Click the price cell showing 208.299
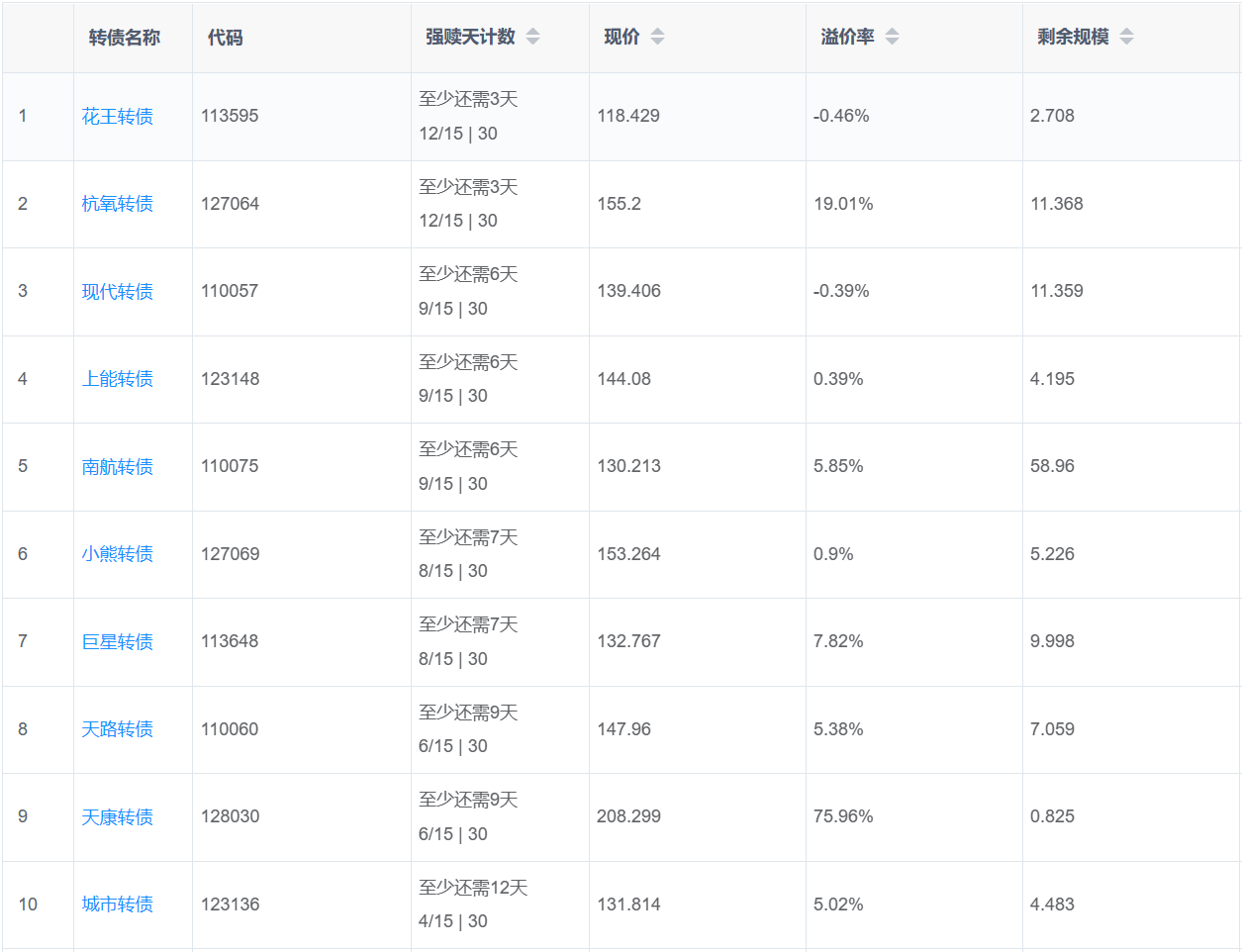1242x952 pixels. click(x=628, y=816)
